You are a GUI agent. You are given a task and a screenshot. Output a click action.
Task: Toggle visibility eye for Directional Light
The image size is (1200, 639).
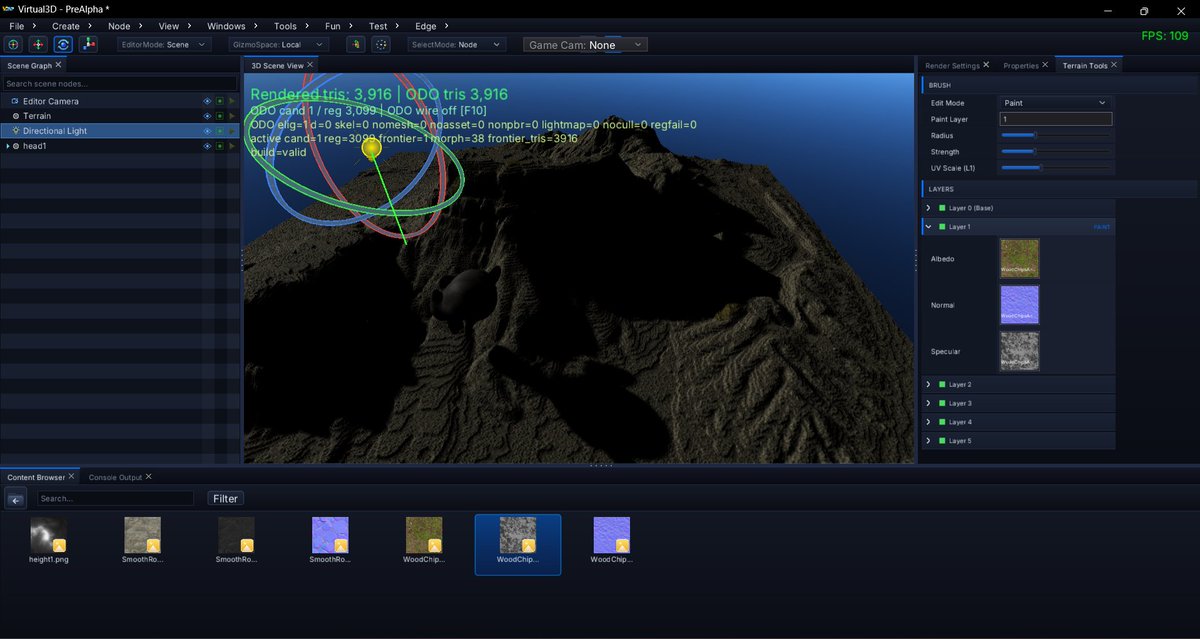click(208, 131)
